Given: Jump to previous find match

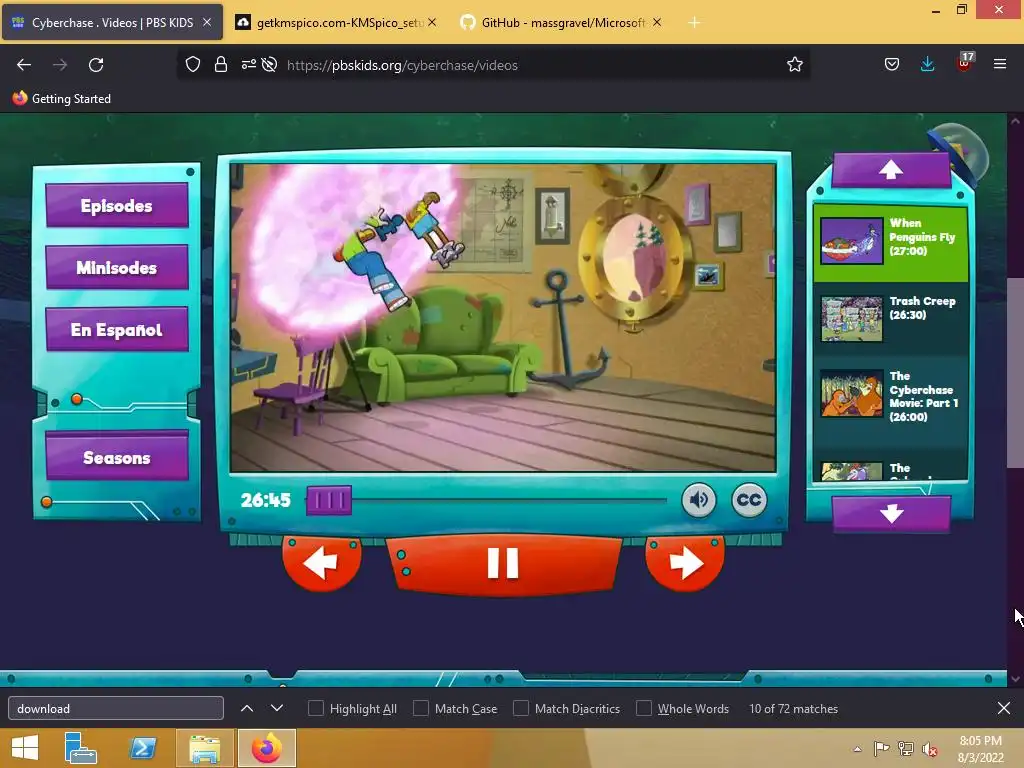Looking at the screenshot, I should click(247, 709).
